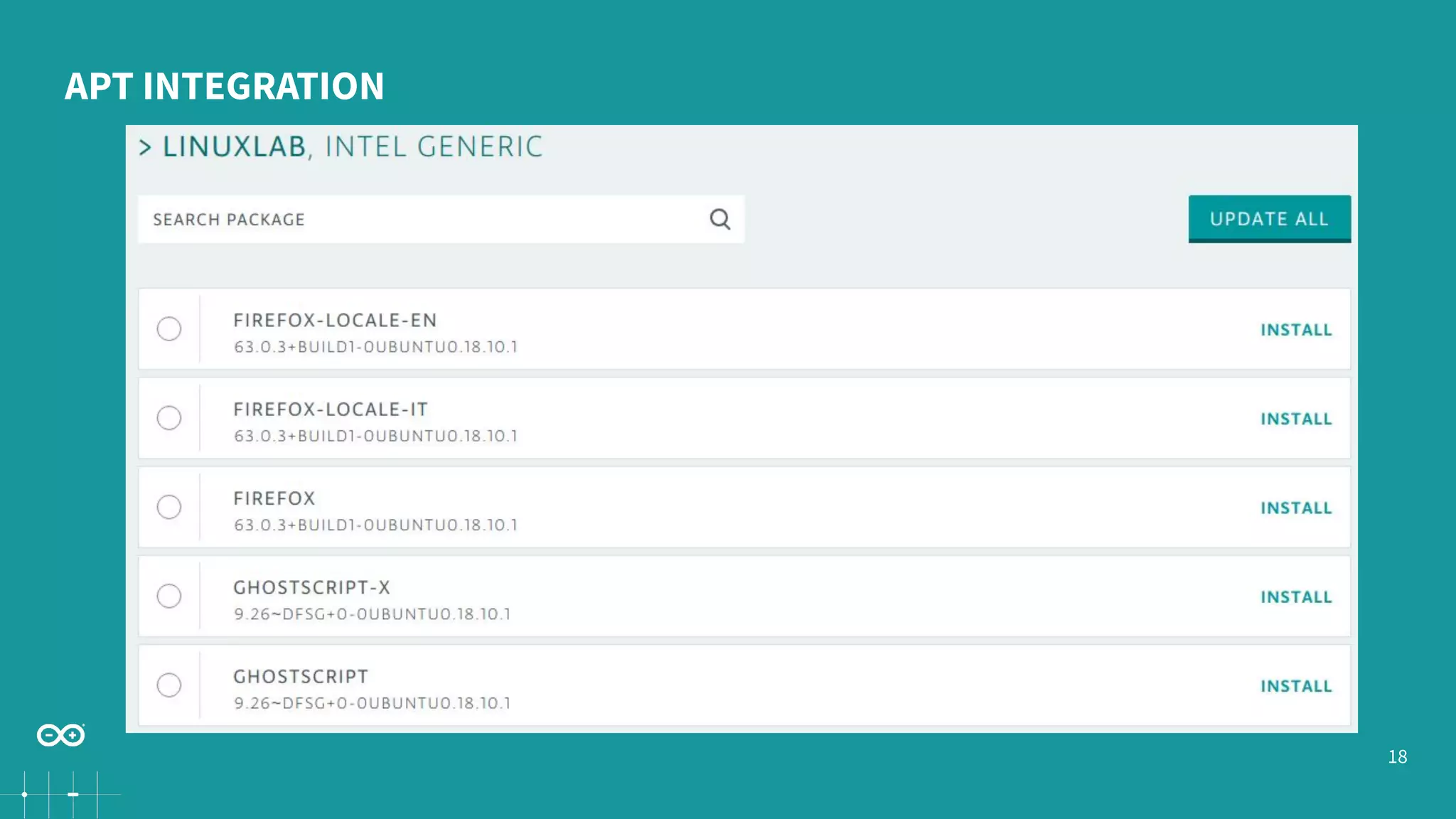Install the firefox-locale-en package
This screenshot has width=1456, height=819.
(1296, 330)
